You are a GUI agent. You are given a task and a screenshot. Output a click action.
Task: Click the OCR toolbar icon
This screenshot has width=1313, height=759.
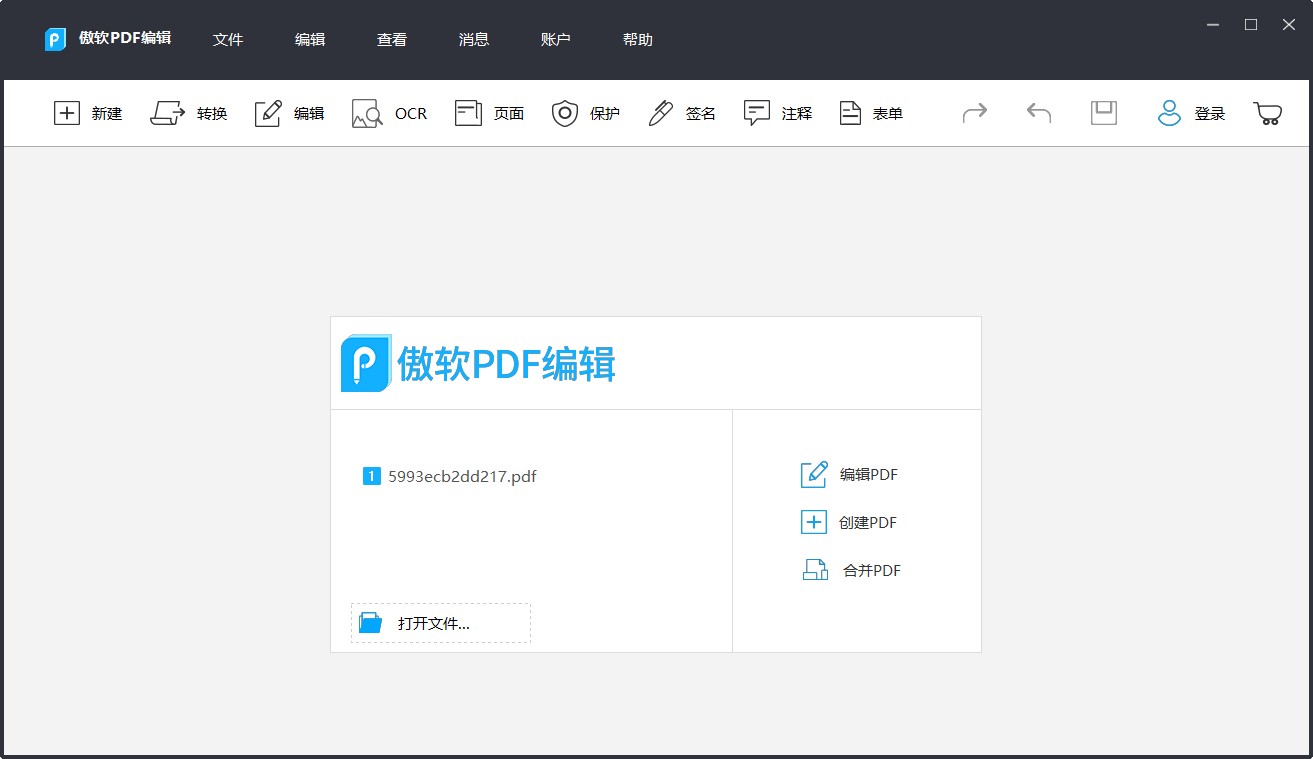pyautogui.click(x=389, y=113)
